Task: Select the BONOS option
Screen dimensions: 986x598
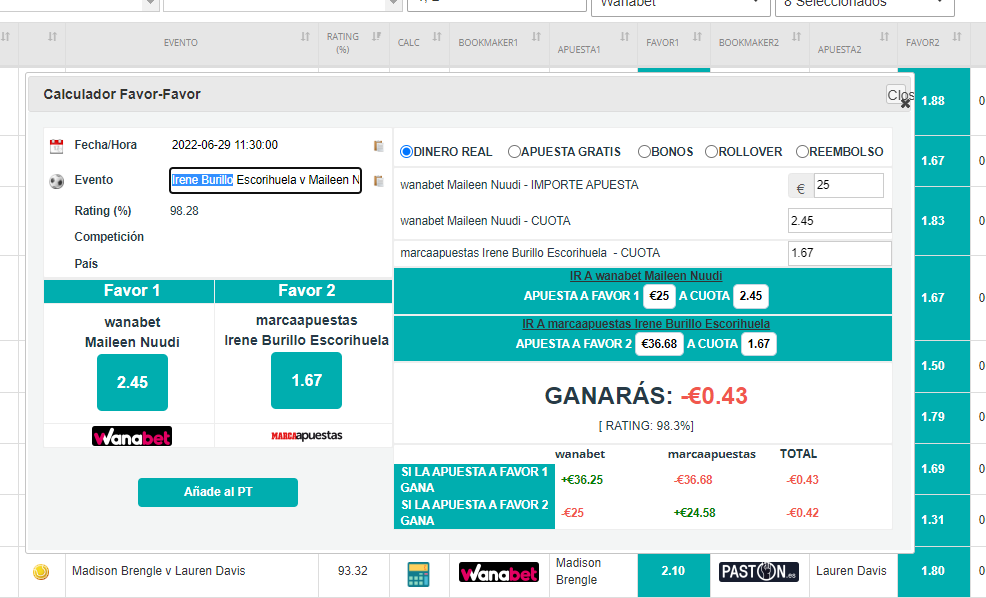Action: 644,152
